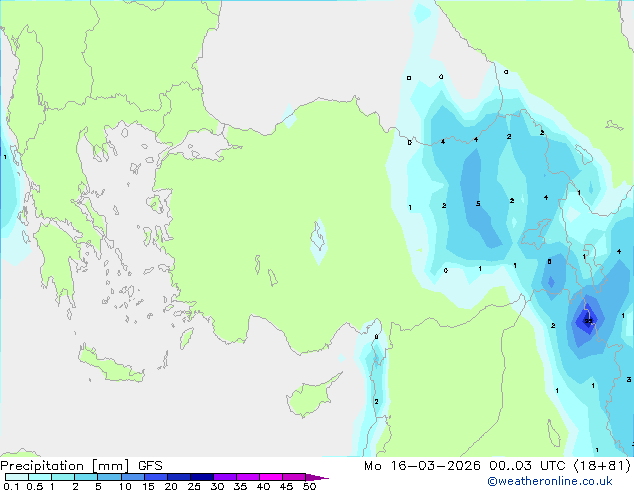Click the '50' legend scale label

coord(309,486)
